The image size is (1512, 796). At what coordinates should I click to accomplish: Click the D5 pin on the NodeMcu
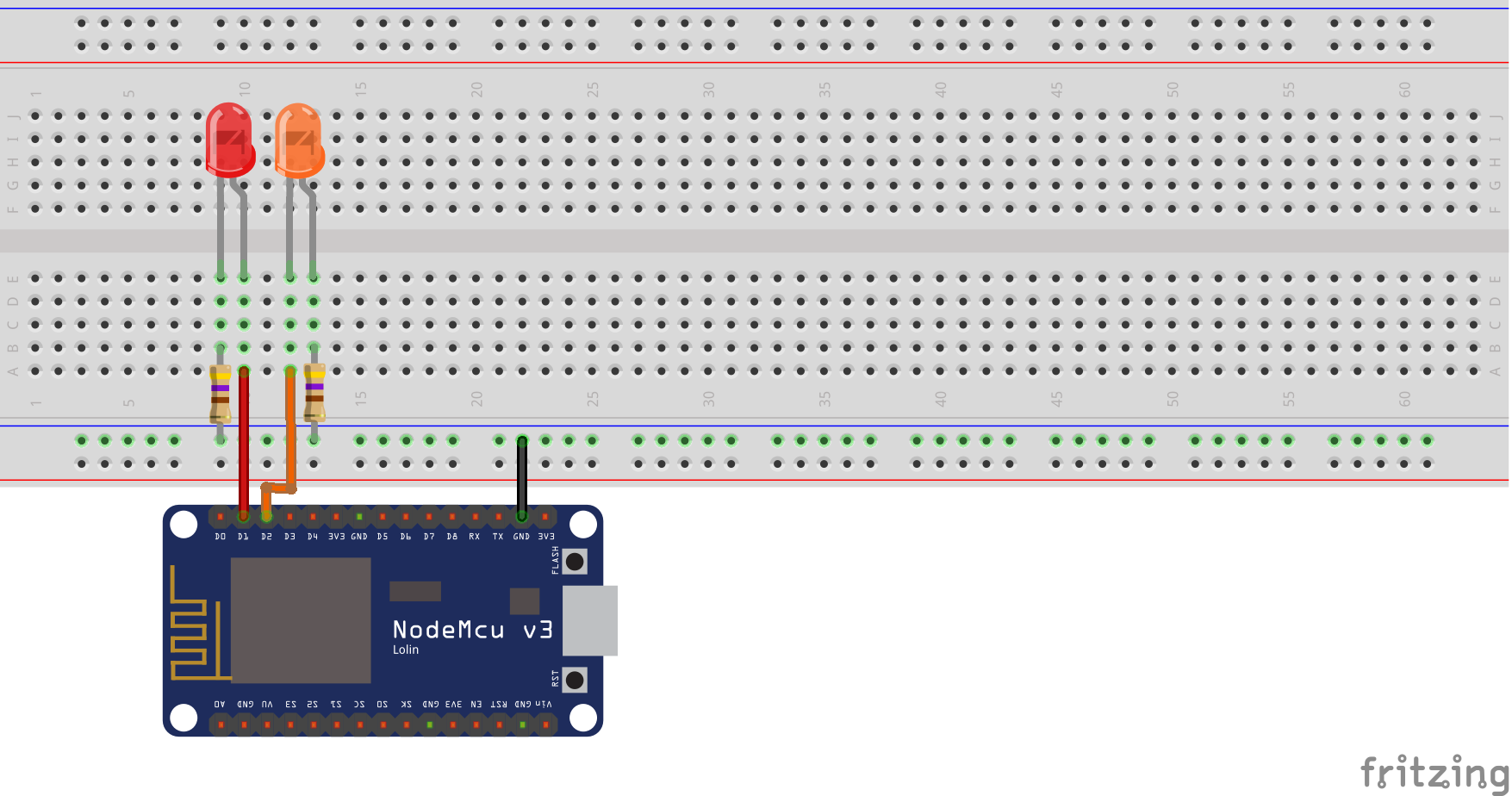(383, 517)
